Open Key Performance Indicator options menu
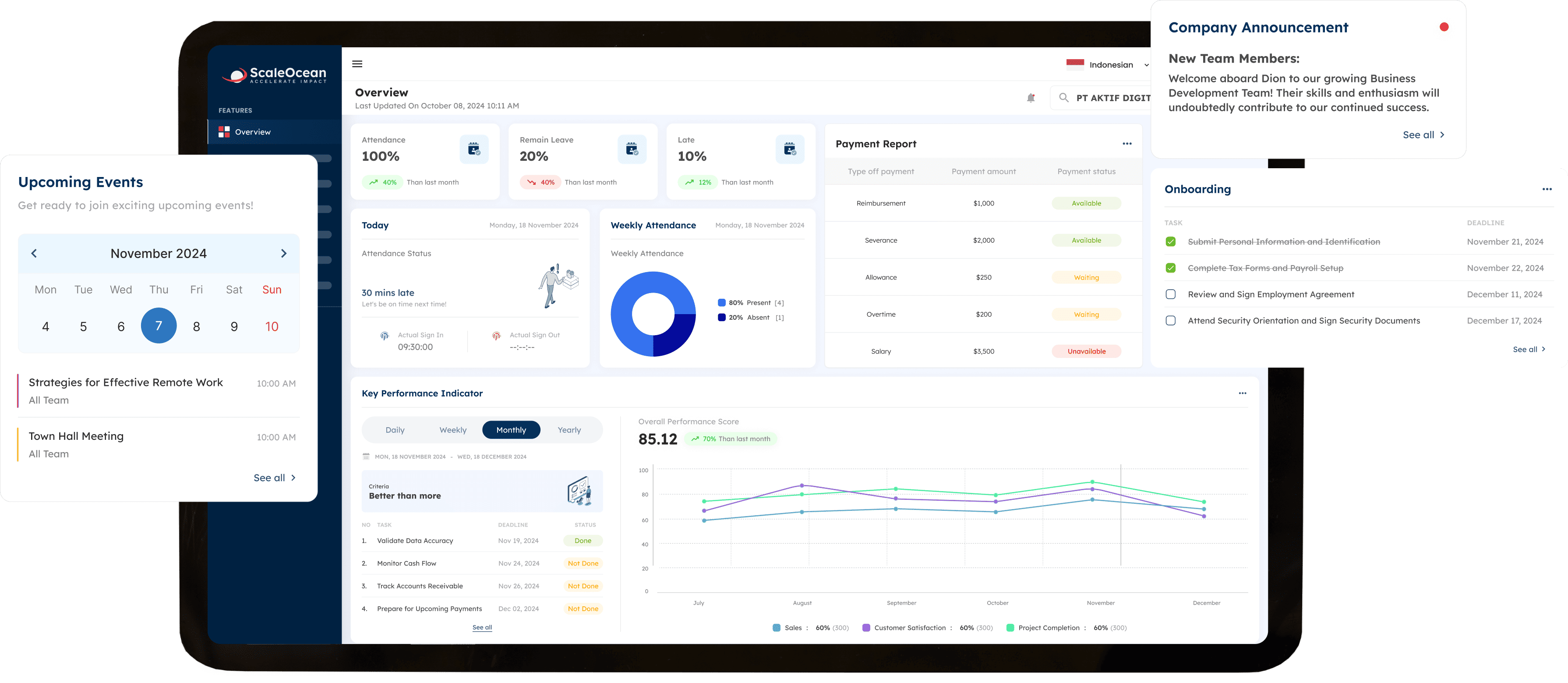The image size is (1568, 683). coord(1242,393)
